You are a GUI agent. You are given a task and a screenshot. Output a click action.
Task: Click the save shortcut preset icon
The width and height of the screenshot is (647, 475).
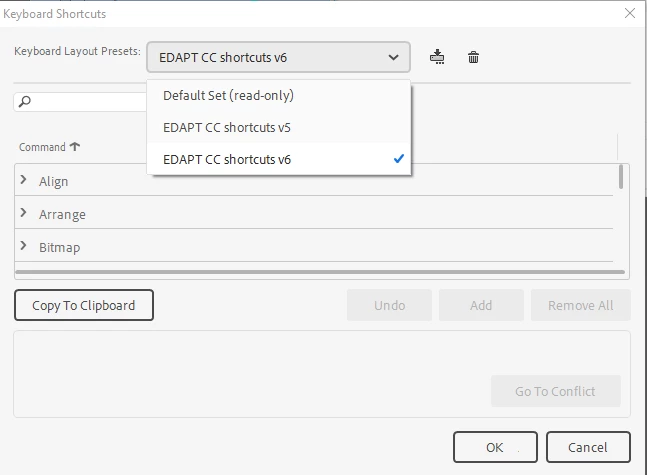coord(437,57)
